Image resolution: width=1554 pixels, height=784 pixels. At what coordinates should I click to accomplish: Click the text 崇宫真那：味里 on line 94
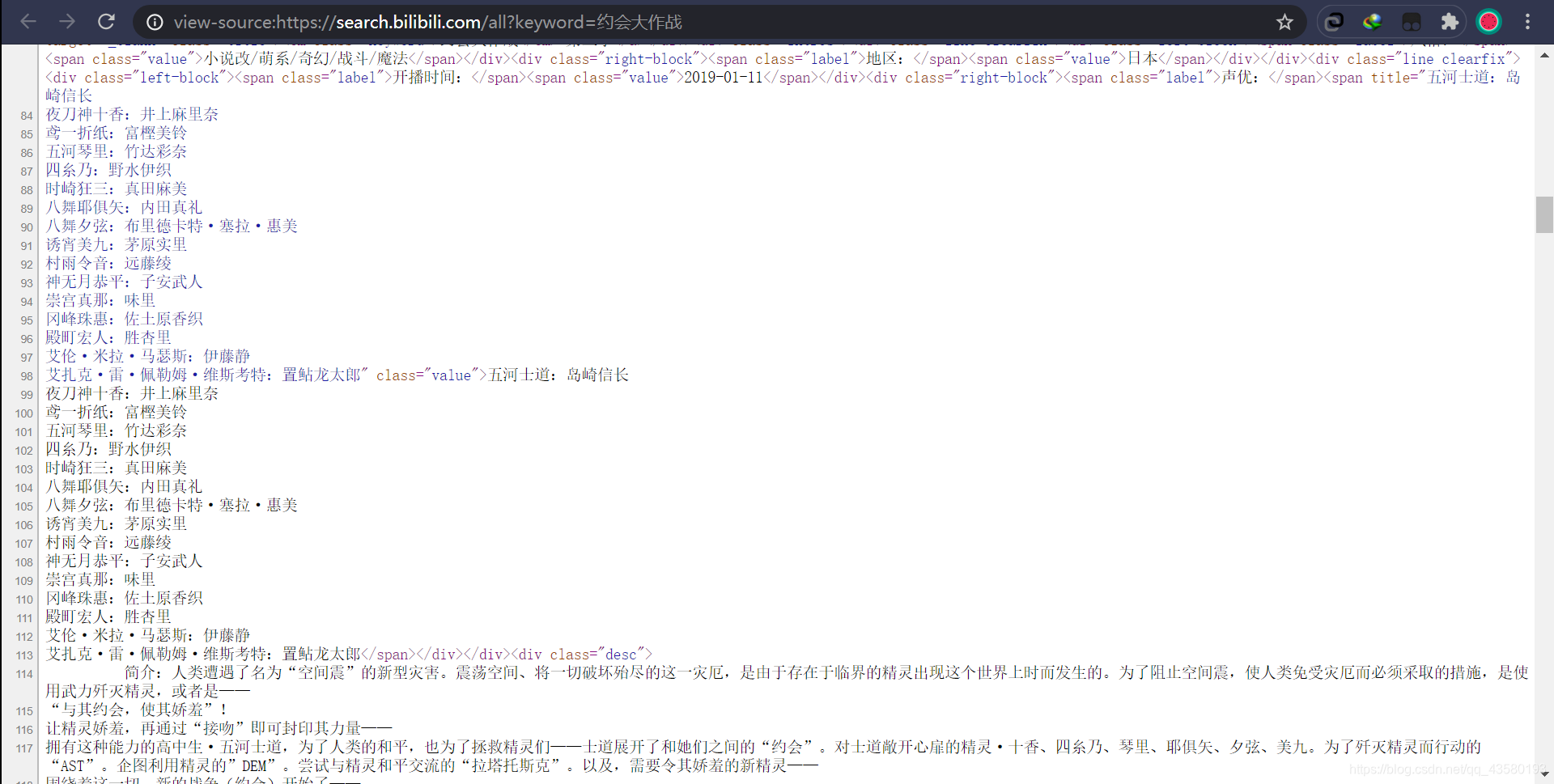pyautogui.click(x=100, y=300)
